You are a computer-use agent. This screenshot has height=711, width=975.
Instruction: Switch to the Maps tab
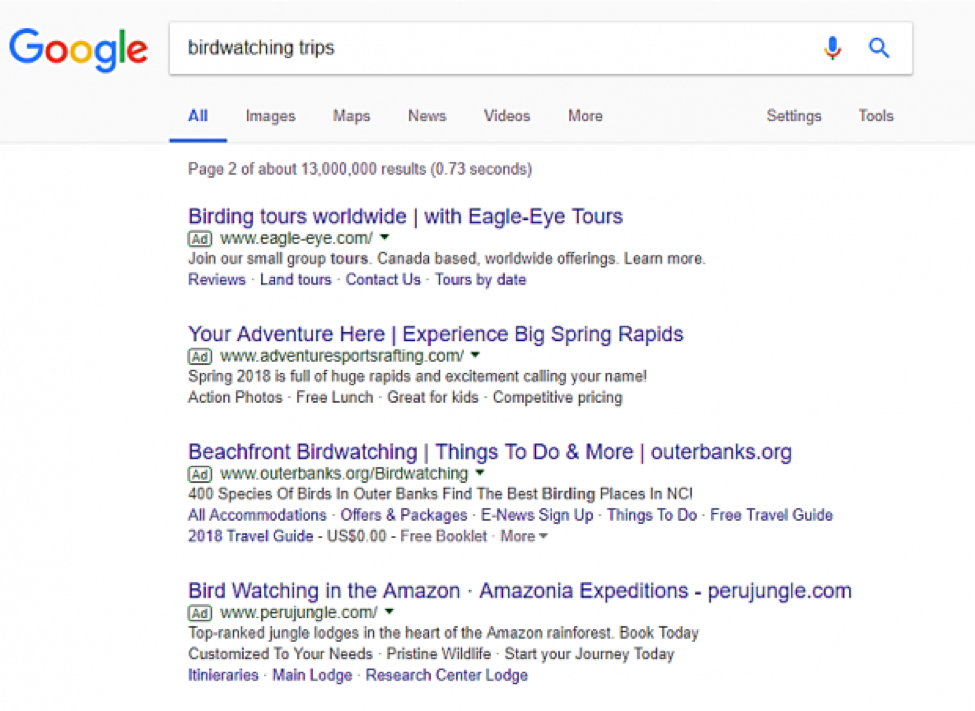351,116
